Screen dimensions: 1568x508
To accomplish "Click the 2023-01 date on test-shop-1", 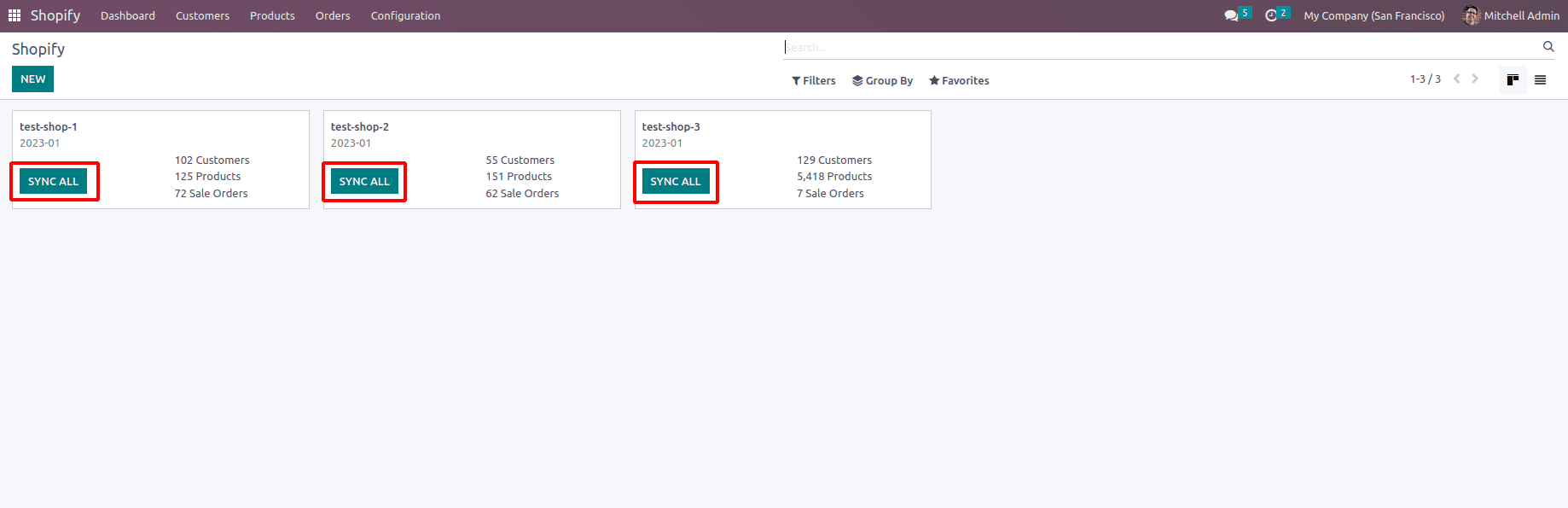I will (40, 143).
